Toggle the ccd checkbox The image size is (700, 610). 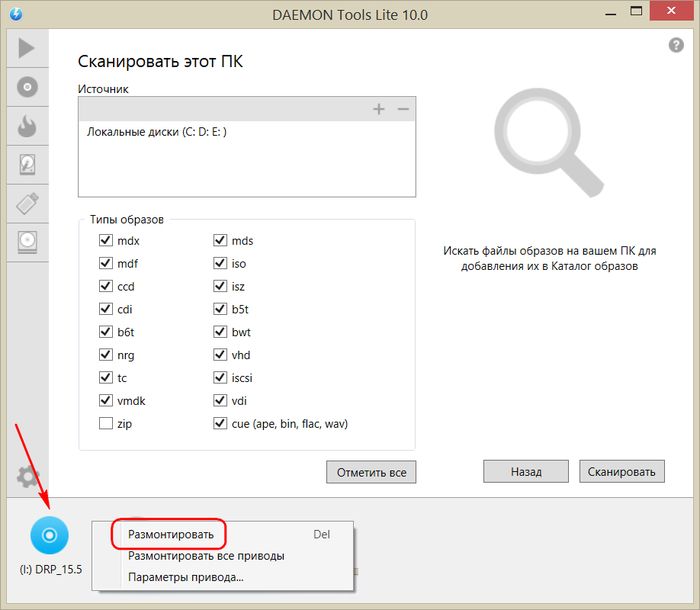point(105,286)
